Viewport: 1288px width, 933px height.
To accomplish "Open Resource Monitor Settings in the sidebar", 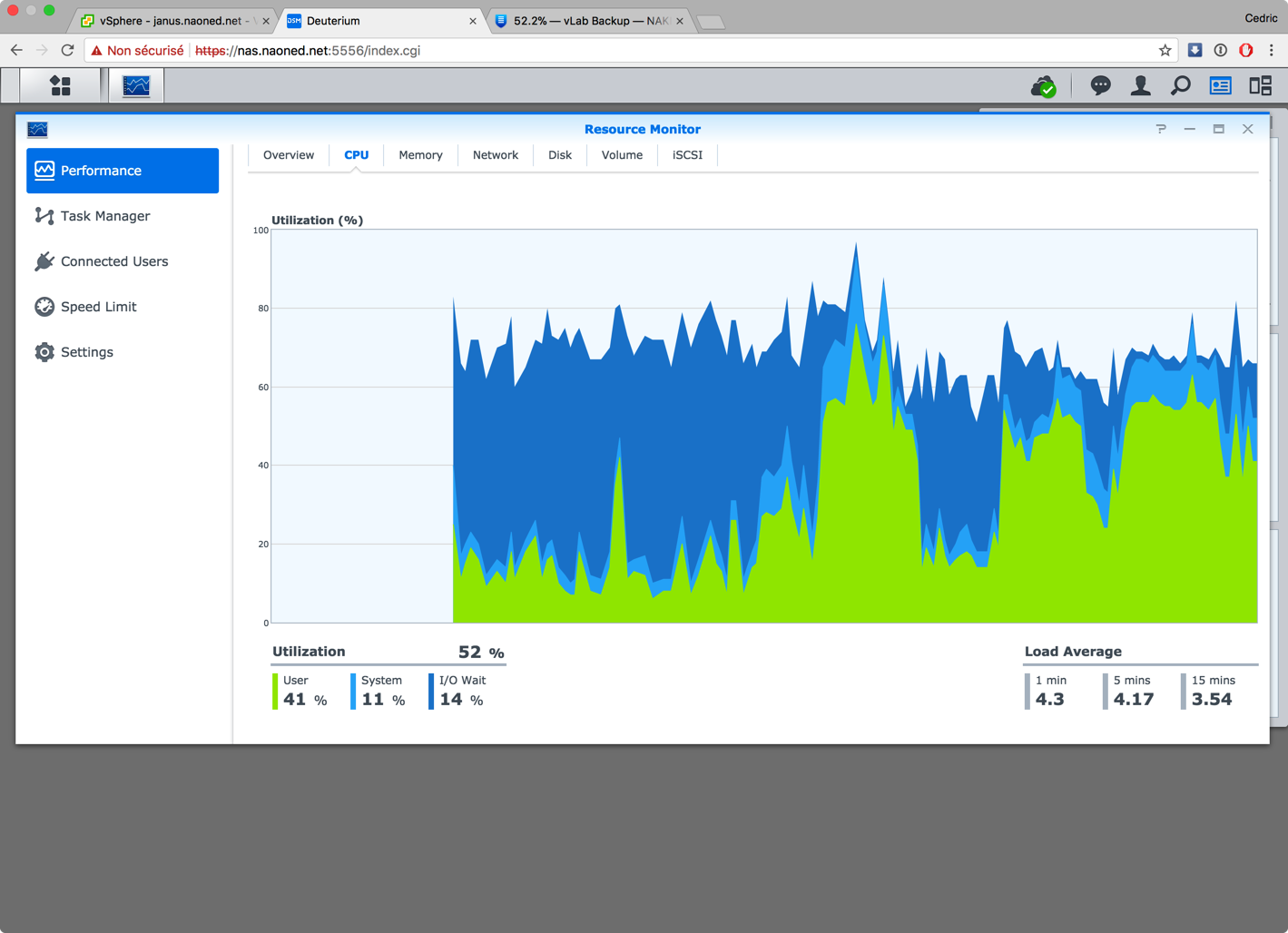I will pyautogui.click(x=87, y=352).
